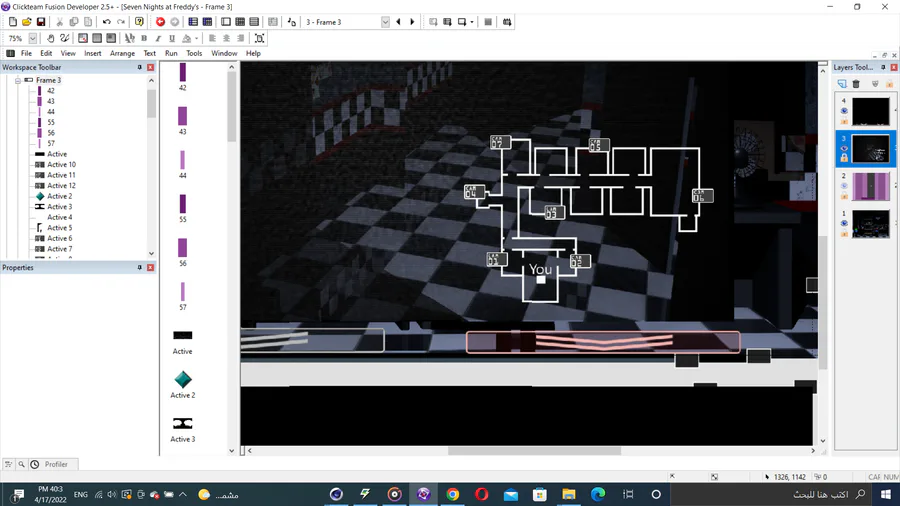
Task: Close the Layers Toolbar panel
Action: 894,67
